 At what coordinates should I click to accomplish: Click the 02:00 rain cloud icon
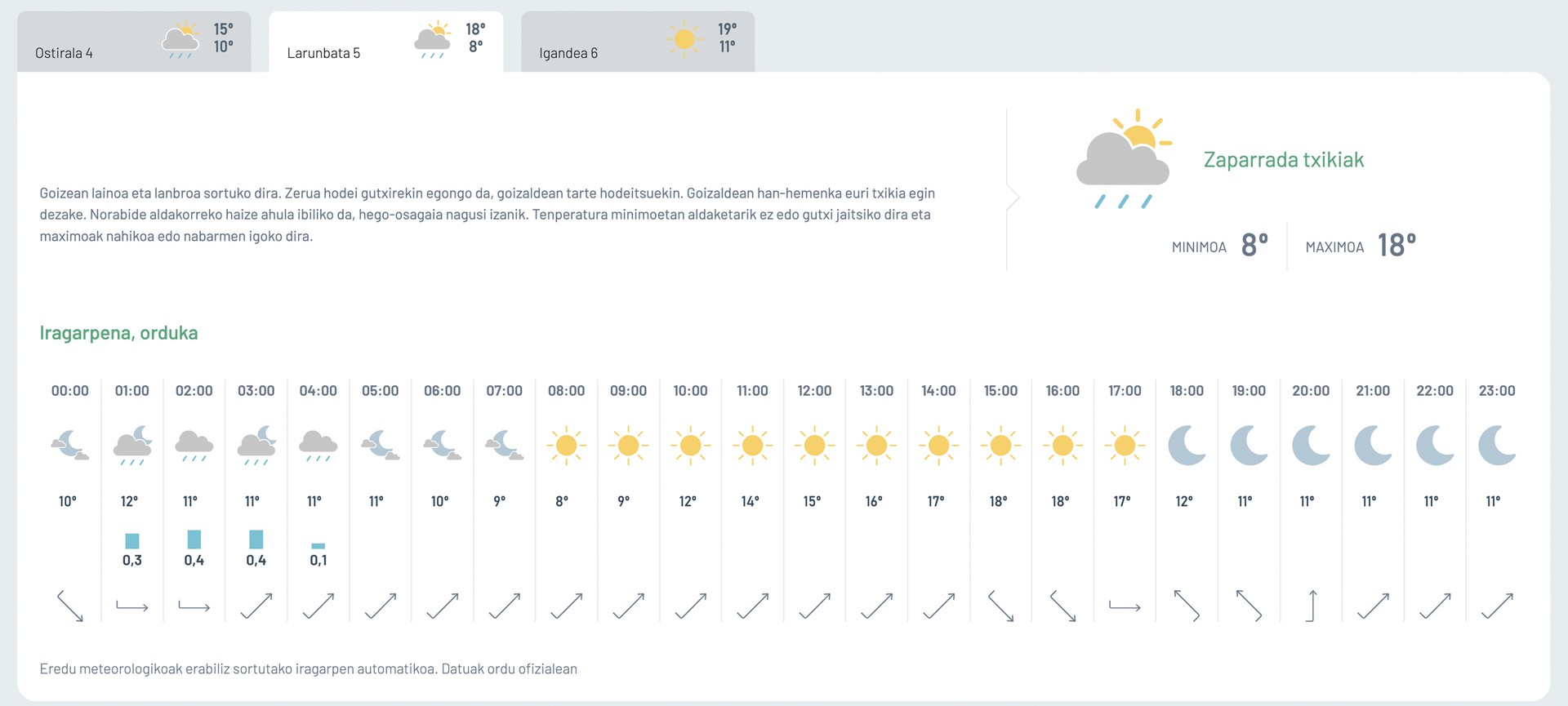point(194,446)
